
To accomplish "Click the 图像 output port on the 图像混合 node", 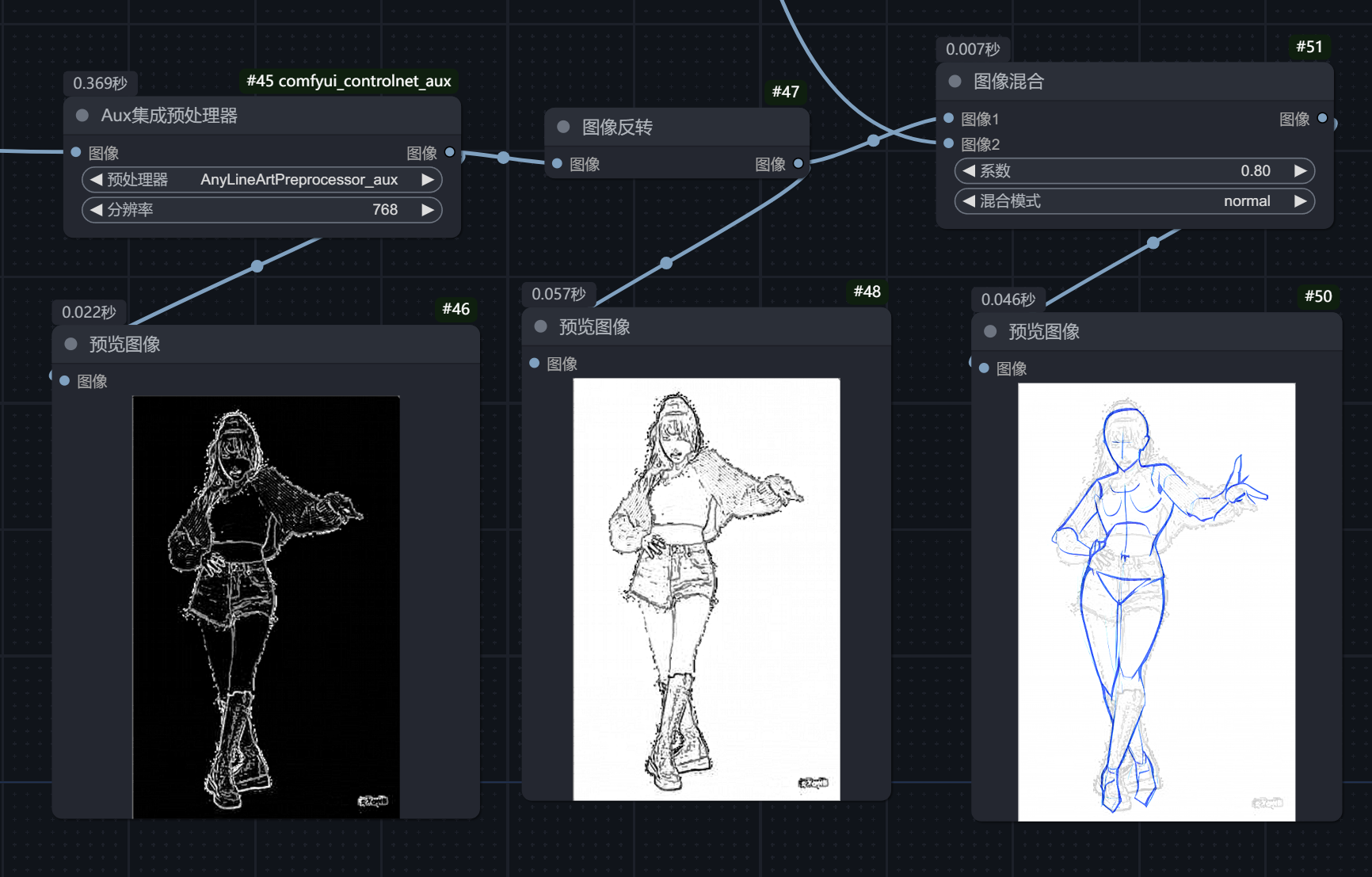I will (x=1322, y=118).
